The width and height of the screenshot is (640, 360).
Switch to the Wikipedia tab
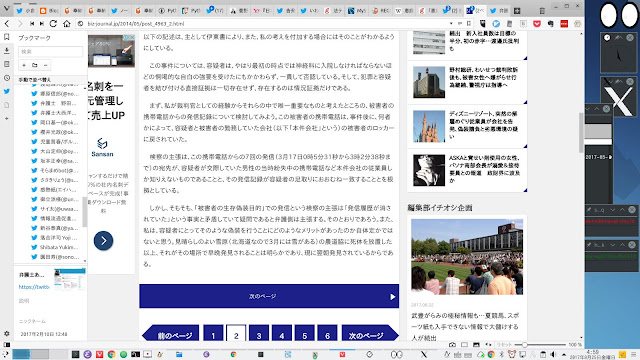click(404, 11)
